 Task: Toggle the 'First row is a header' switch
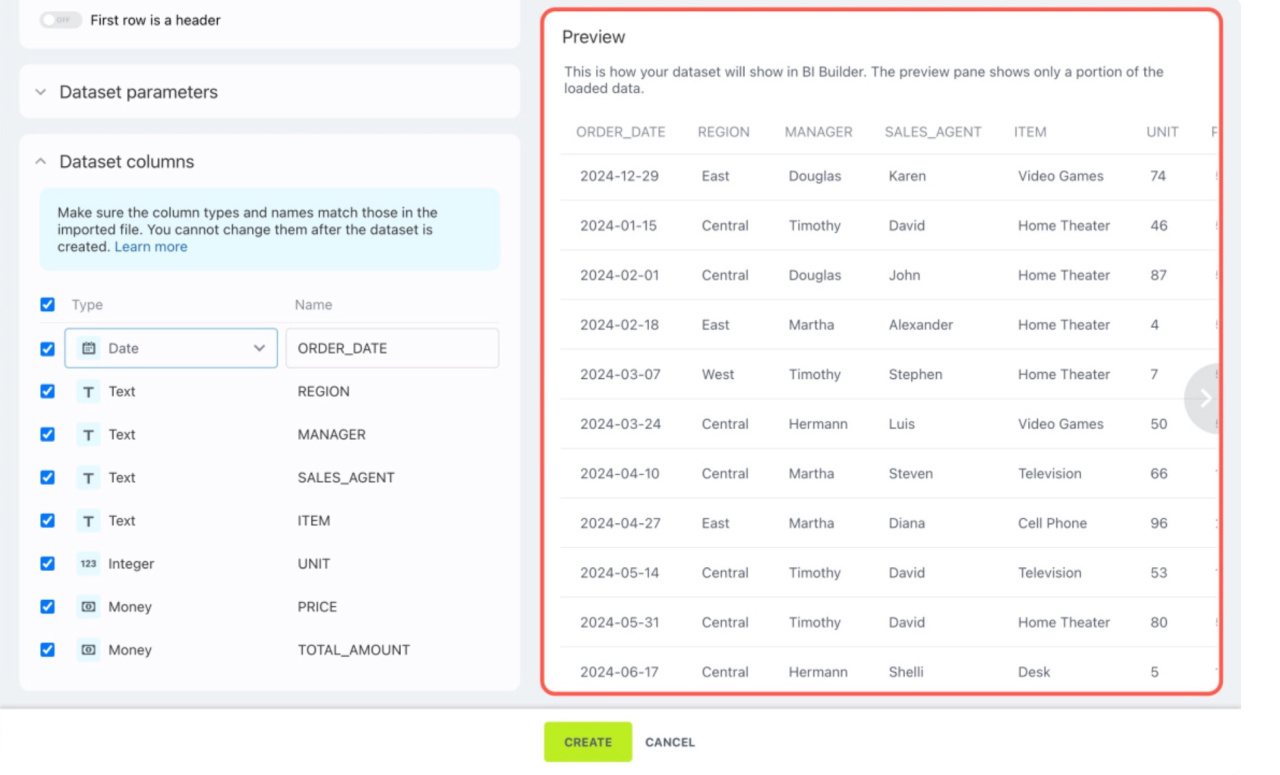tap(60, 20)
